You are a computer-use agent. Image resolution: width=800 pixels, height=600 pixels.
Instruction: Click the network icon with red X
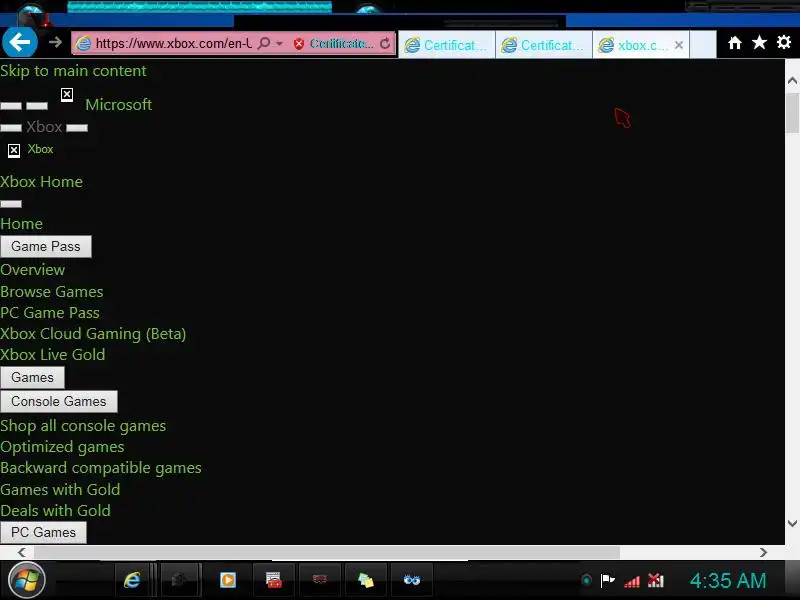656,580
